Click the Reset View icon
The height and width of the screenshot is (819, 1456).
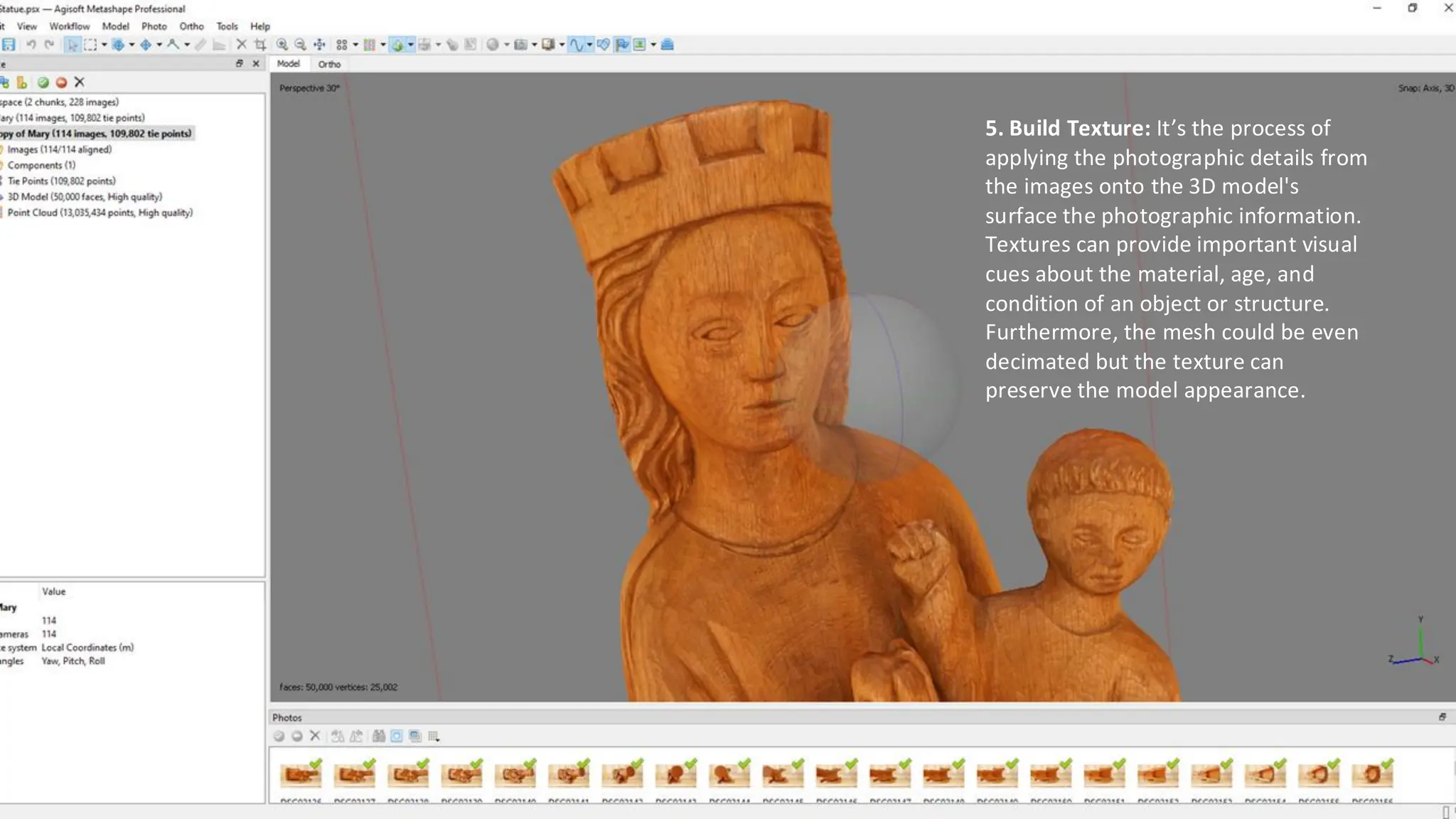(x=320, y=45)
